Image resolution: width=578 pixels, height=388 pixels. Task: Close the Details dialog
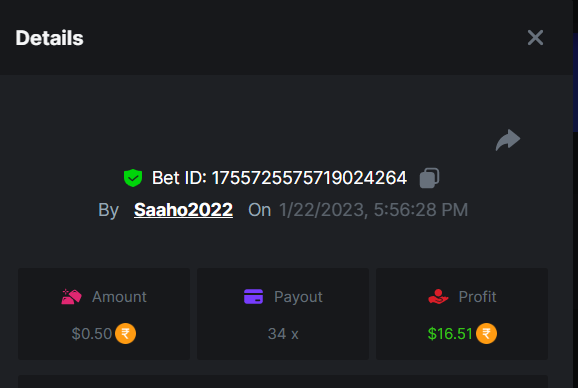(x=535, y=38)
